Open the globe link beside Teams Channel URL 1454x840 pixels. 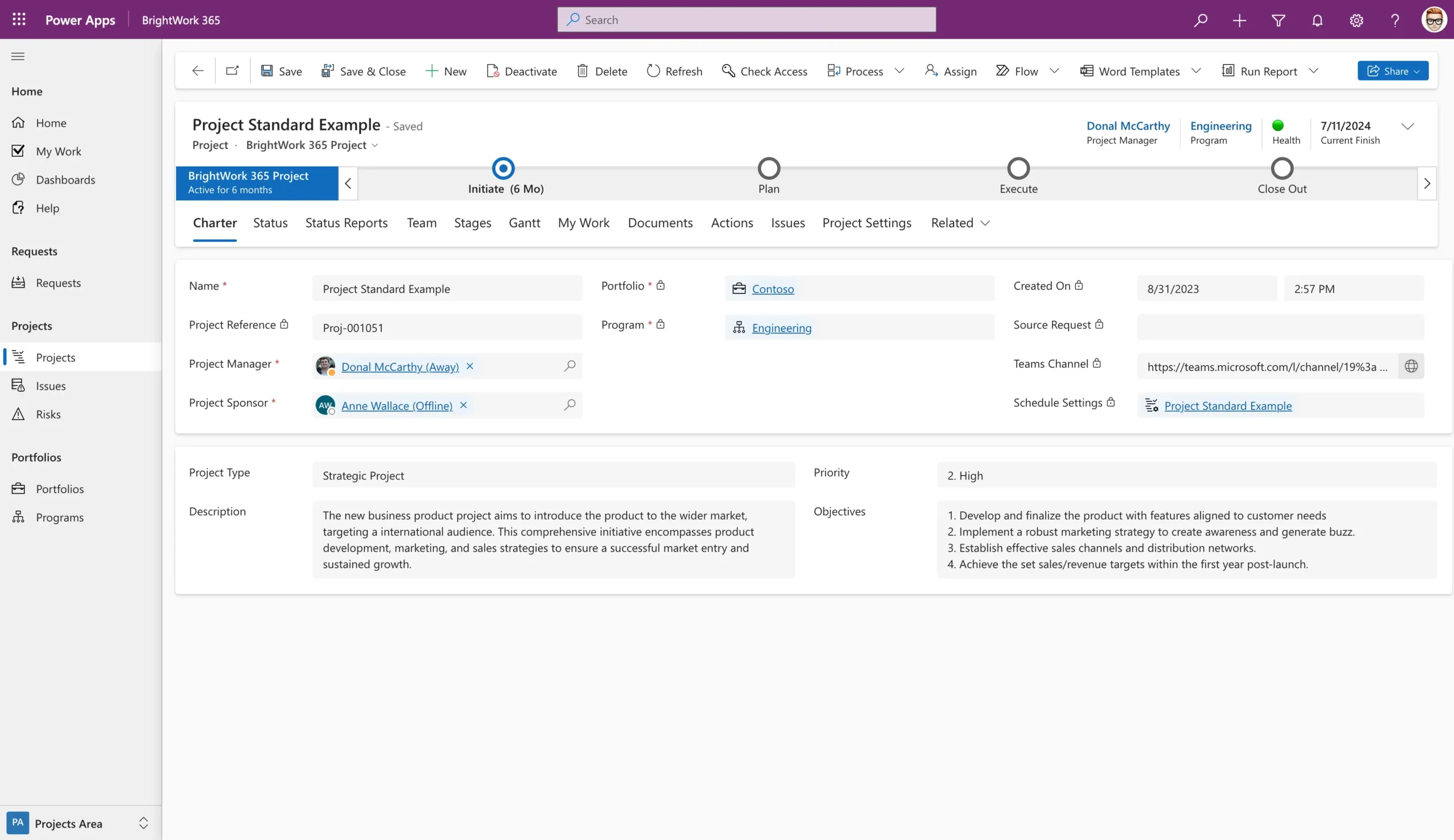1411,366
